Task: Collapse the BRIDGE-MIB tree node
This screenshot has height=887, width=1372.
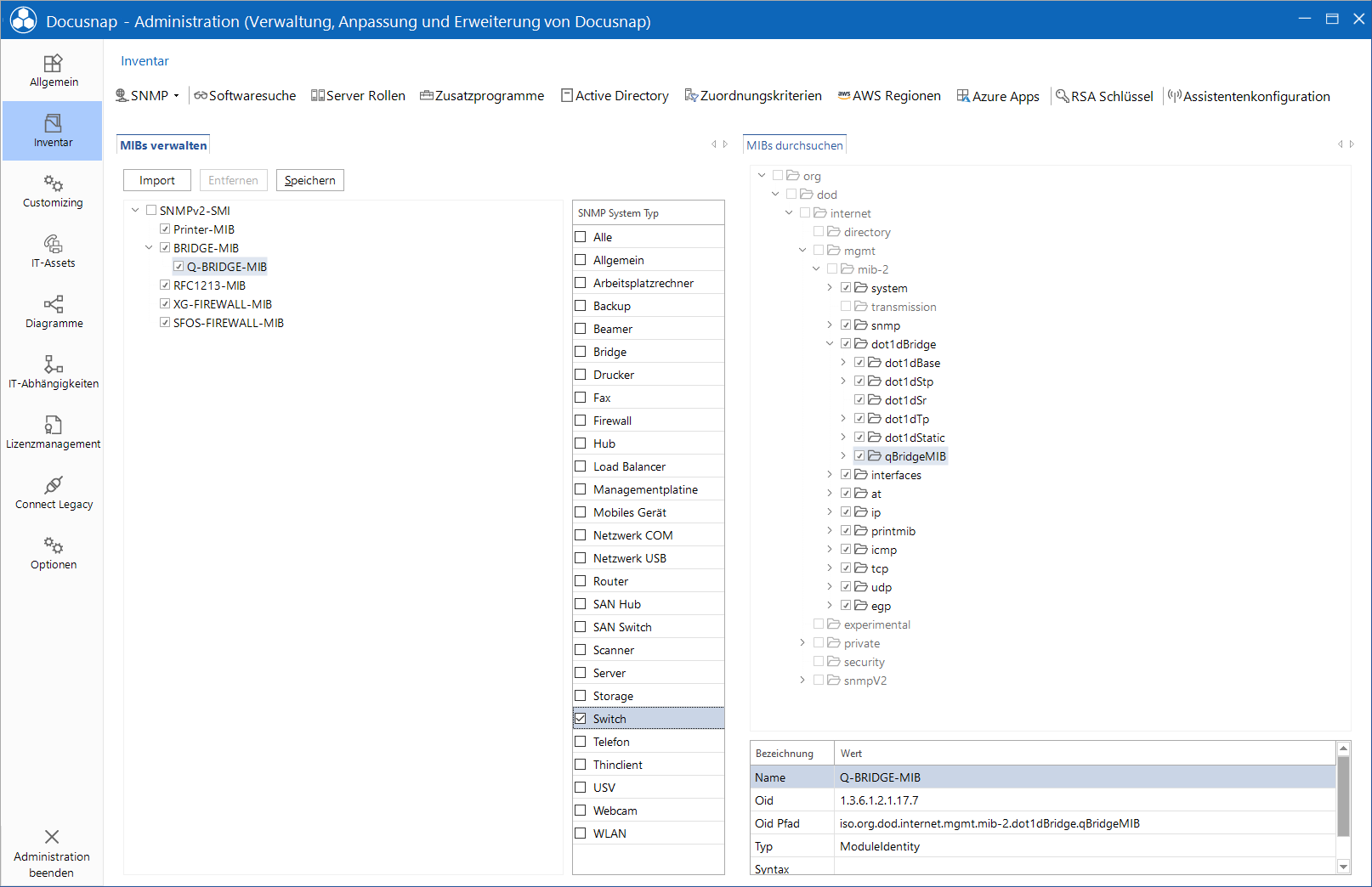Action: click(x=149, y=248)
